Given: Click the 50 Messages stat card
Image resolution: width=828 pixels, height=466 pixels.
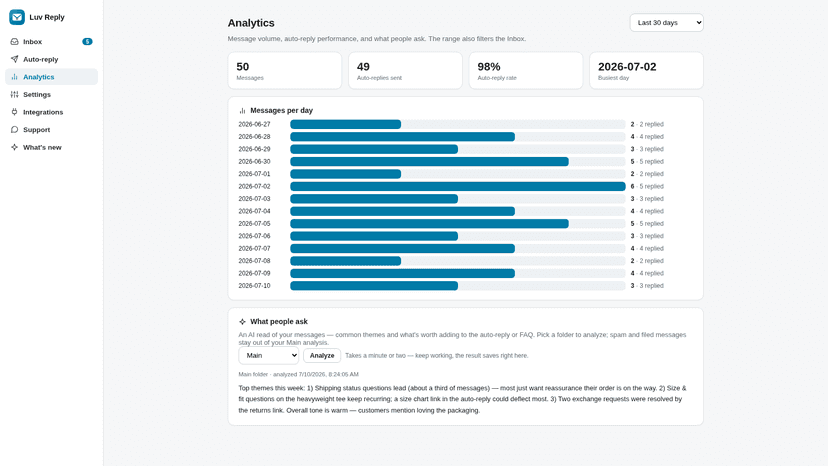Looking at the screenshot, I should click(285, 70).
